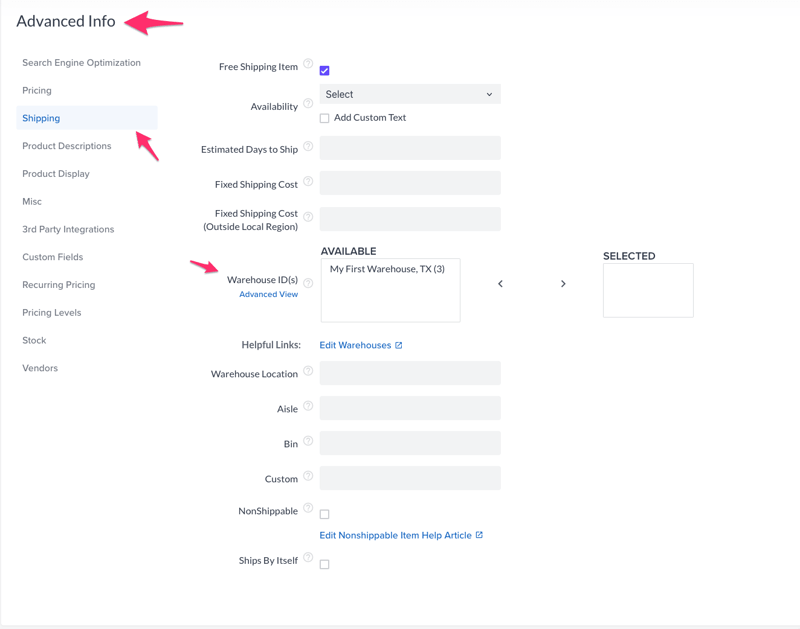
Task: Open the Availability Select dropdown
Action: (x=410, y=94)
